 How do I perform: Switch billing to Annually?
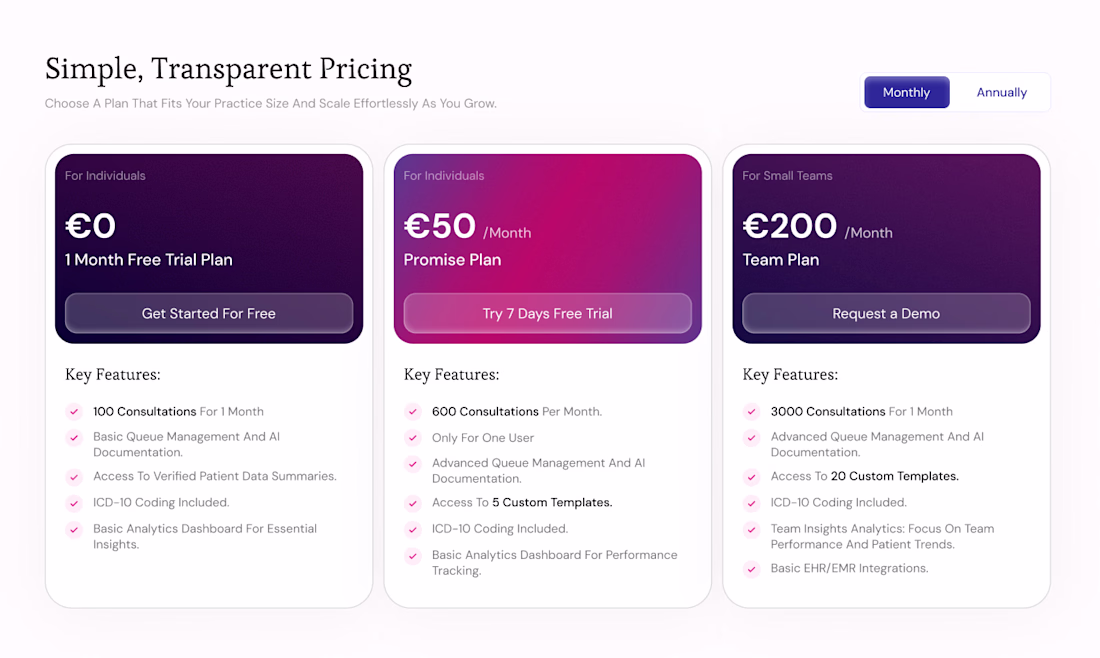pos(1001,92)
